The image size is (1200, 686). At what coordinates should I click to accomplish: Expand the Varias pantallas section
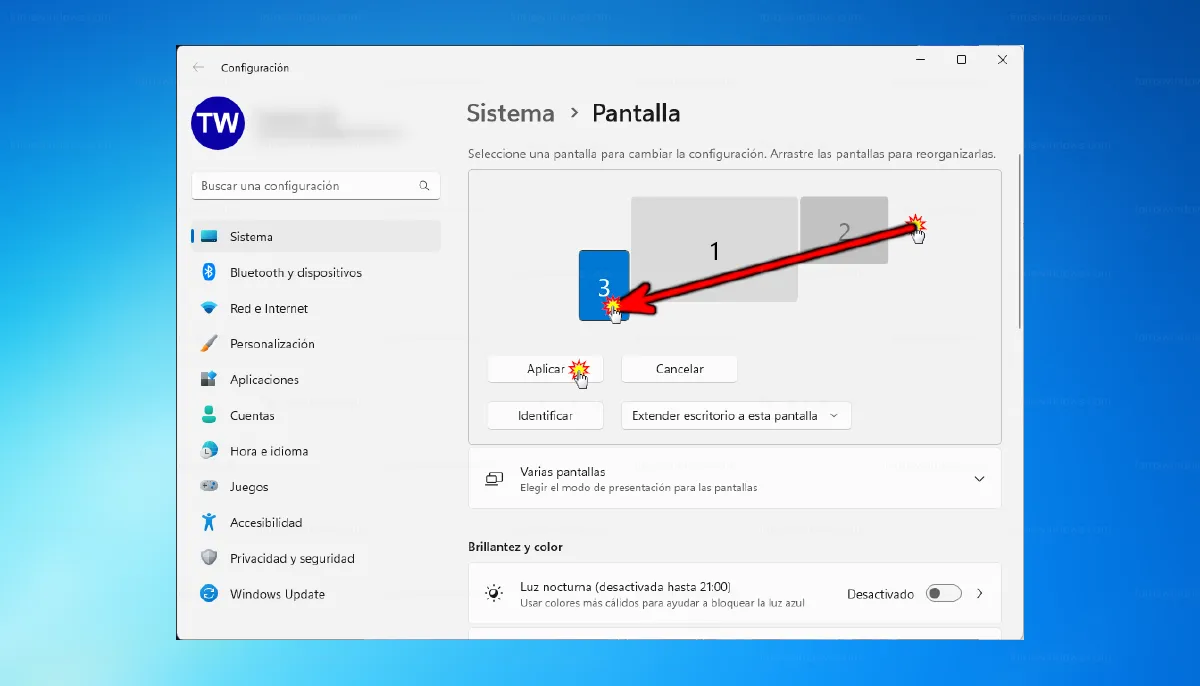pos(979,478)
